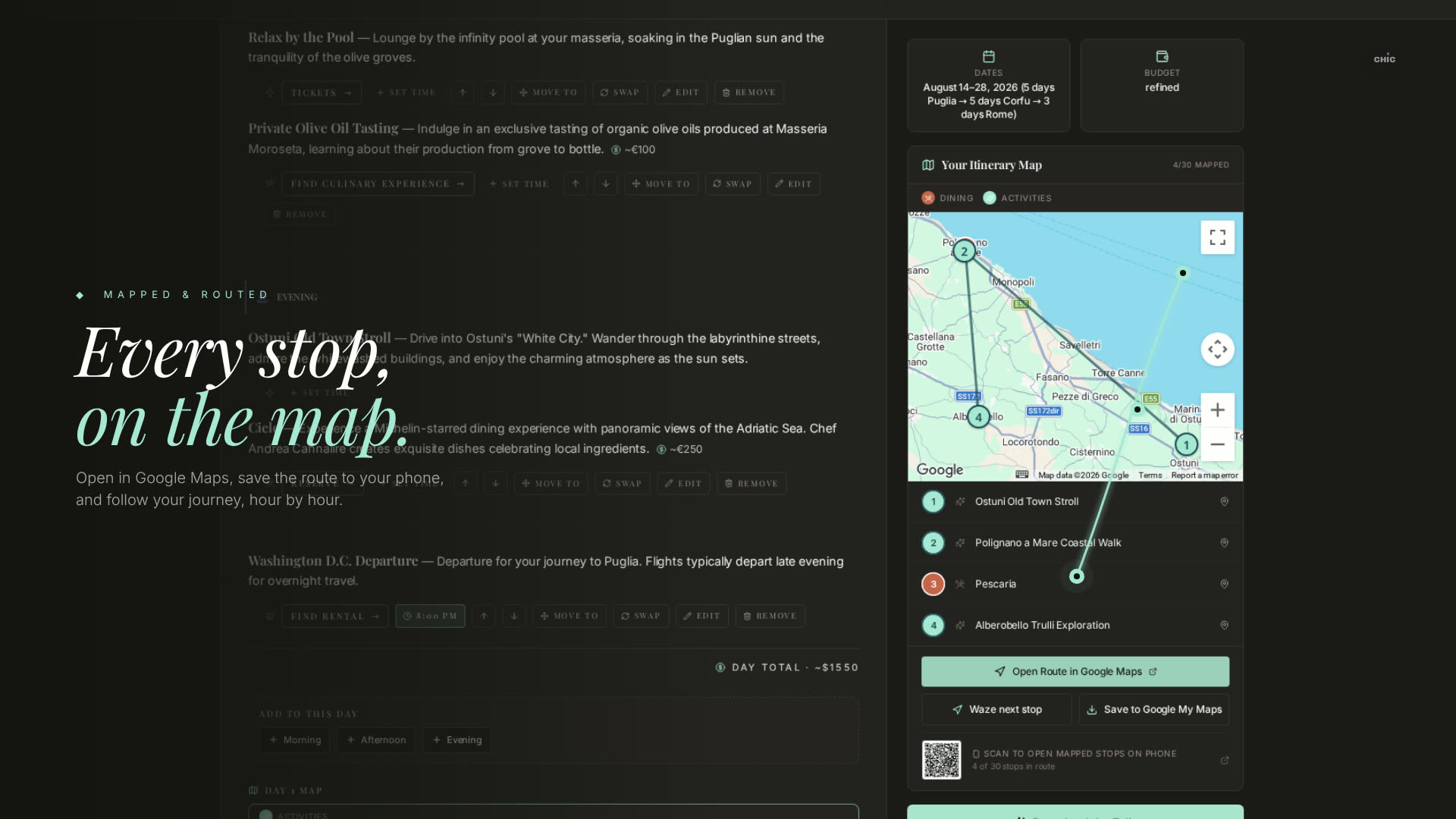Add an Afternoon activity to this day
1456x819 pixels.
[376, 740]
